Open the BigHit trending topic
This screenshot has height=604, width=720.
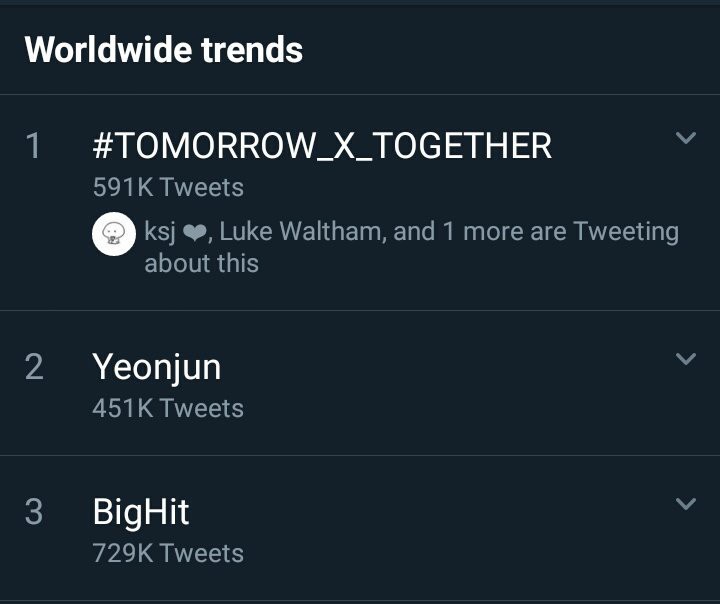tap(141, 512)
